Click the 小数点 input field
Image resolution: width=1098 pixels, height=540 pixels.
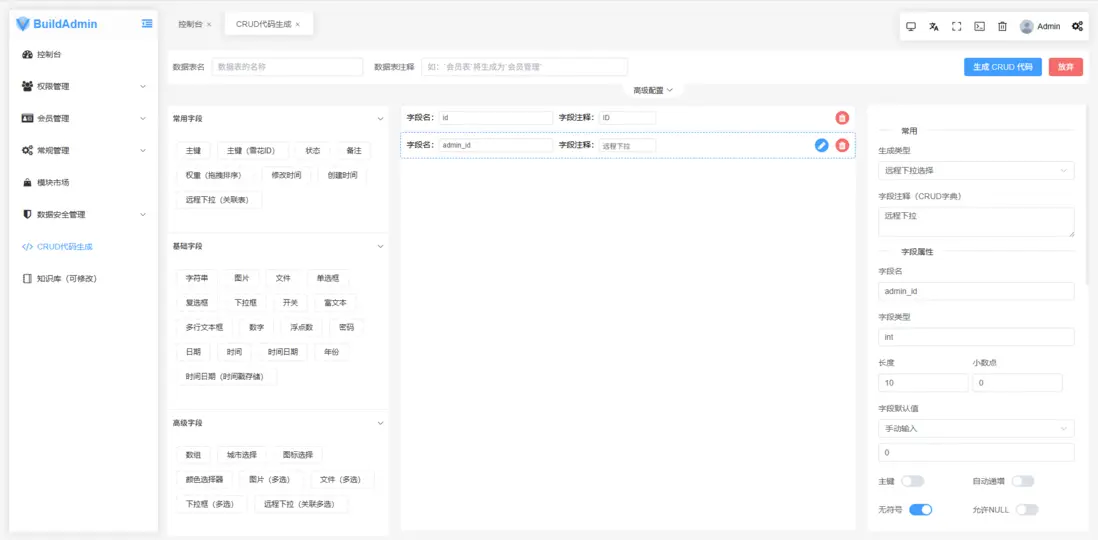click(x=1017, y=383)
